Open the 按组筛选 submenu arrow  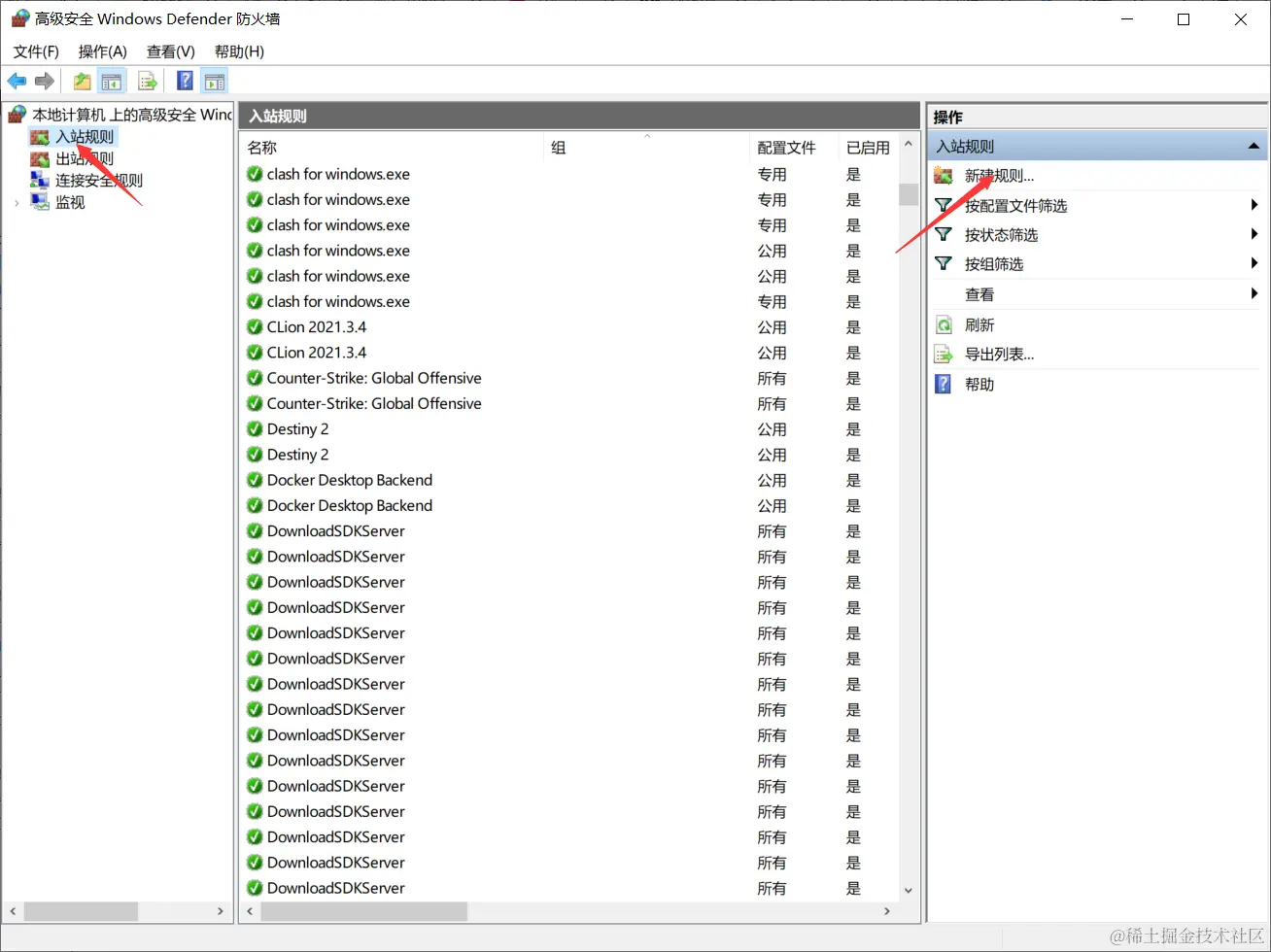[x=1254, y=263]
